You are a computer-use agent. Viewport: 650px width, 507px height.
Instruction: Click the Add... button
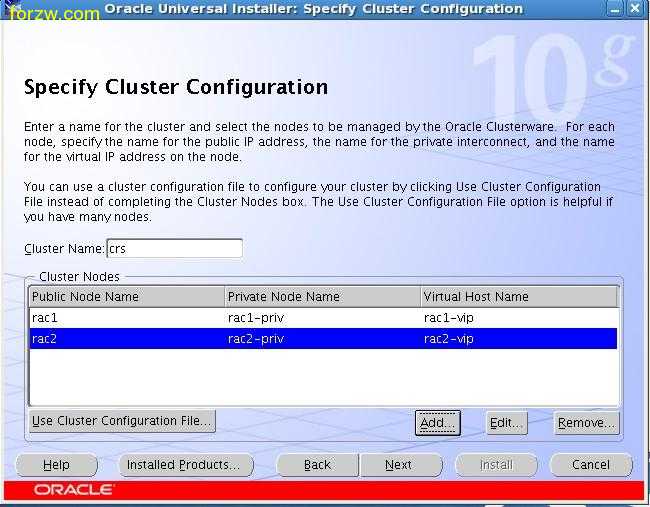(x=437, y=423)
